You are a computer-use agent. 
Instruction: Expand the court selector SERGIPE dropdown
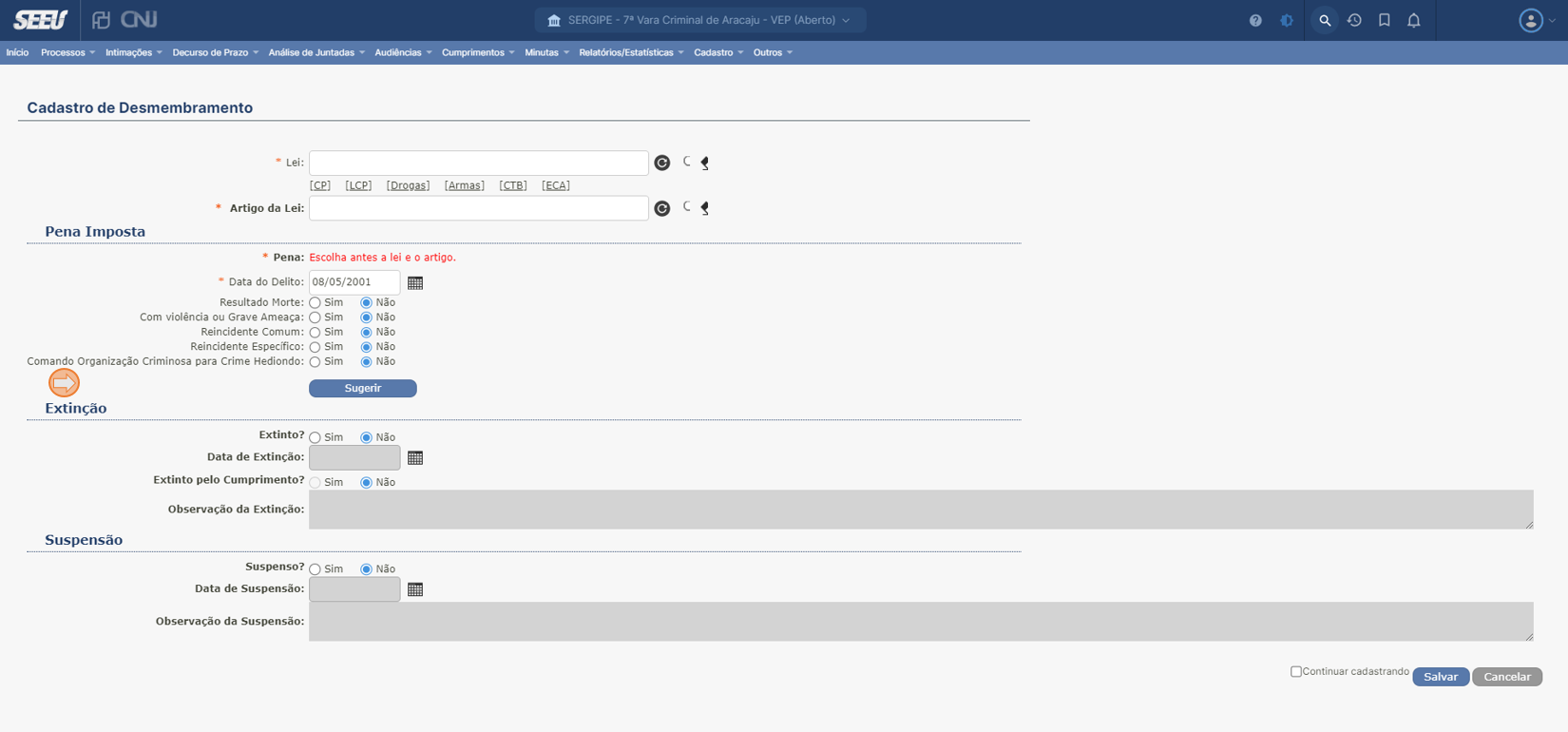(700, 20)
